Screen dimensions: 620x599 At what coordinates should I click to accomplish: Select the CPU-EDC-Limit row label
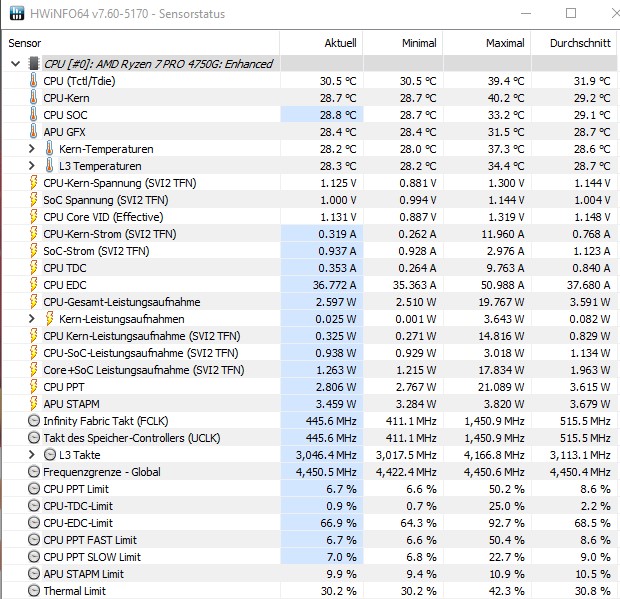[x=78, y=523]
